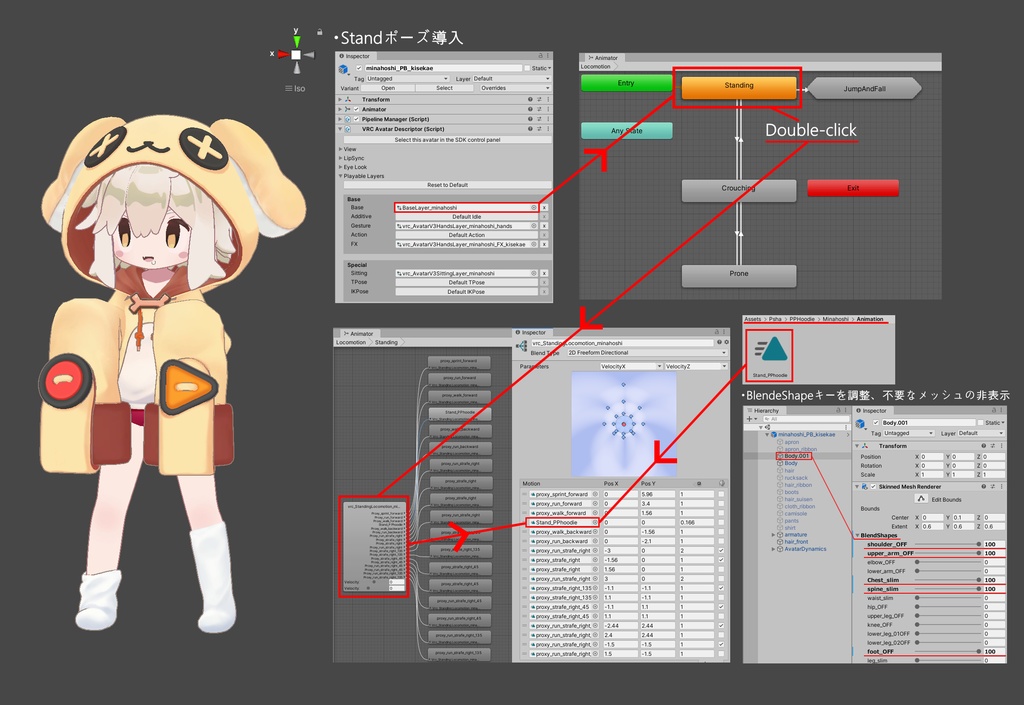Click the Animation folder in Assets breadcrumb
This screenshot has width=1024, height=705.
pos(870,319)
